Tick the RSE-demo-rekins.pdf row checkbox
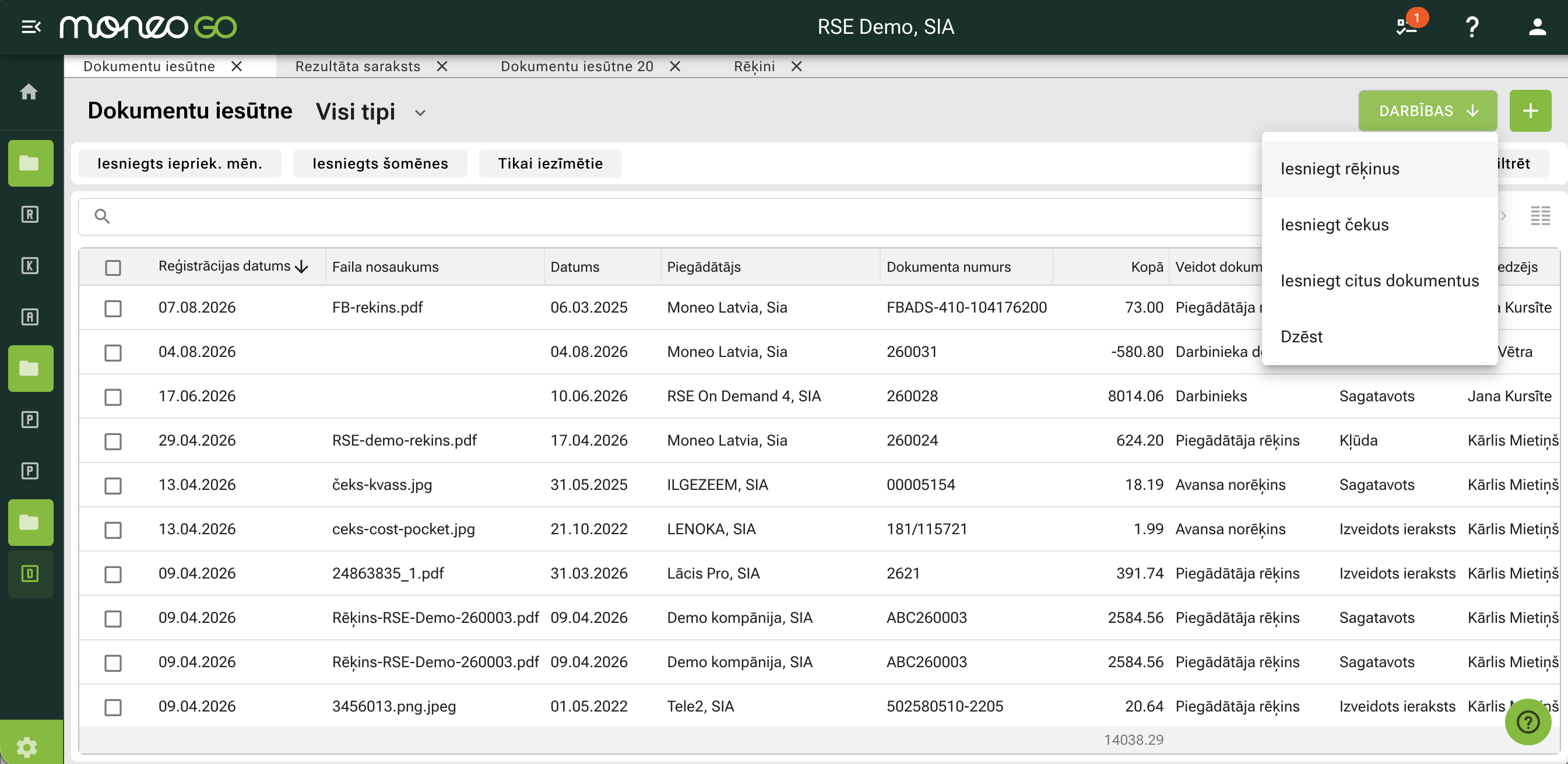 pyautogui.click(x=112, y=441)
